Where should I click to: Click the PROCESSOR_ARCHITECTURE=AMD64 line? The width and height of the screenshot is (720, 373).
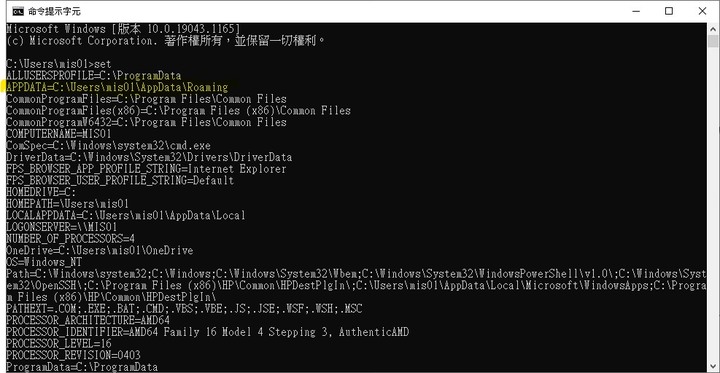(x=88, y=321)
